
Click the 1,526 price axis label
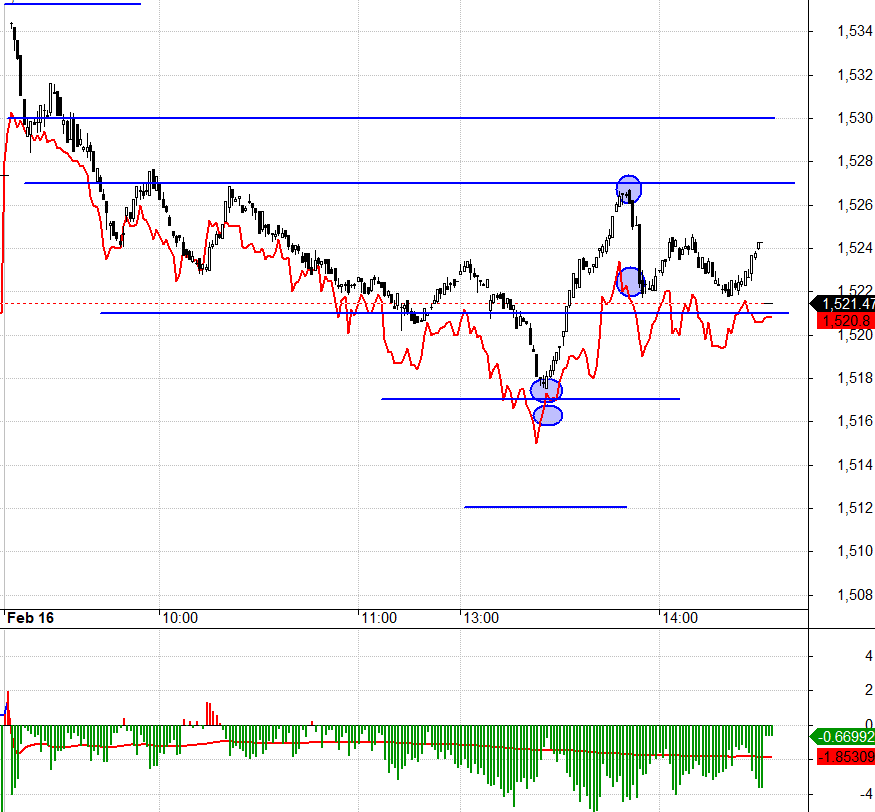(853, 205)
